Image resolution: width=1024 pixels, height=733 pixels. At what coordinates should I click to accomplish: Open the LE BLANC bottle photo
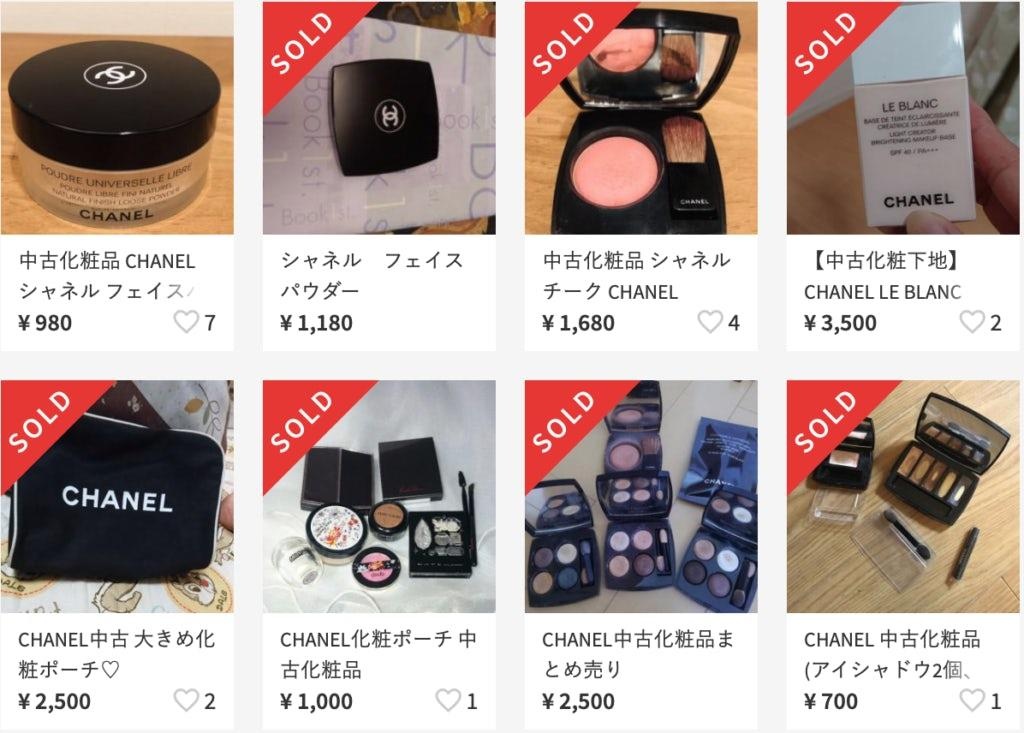pos(903,118)
